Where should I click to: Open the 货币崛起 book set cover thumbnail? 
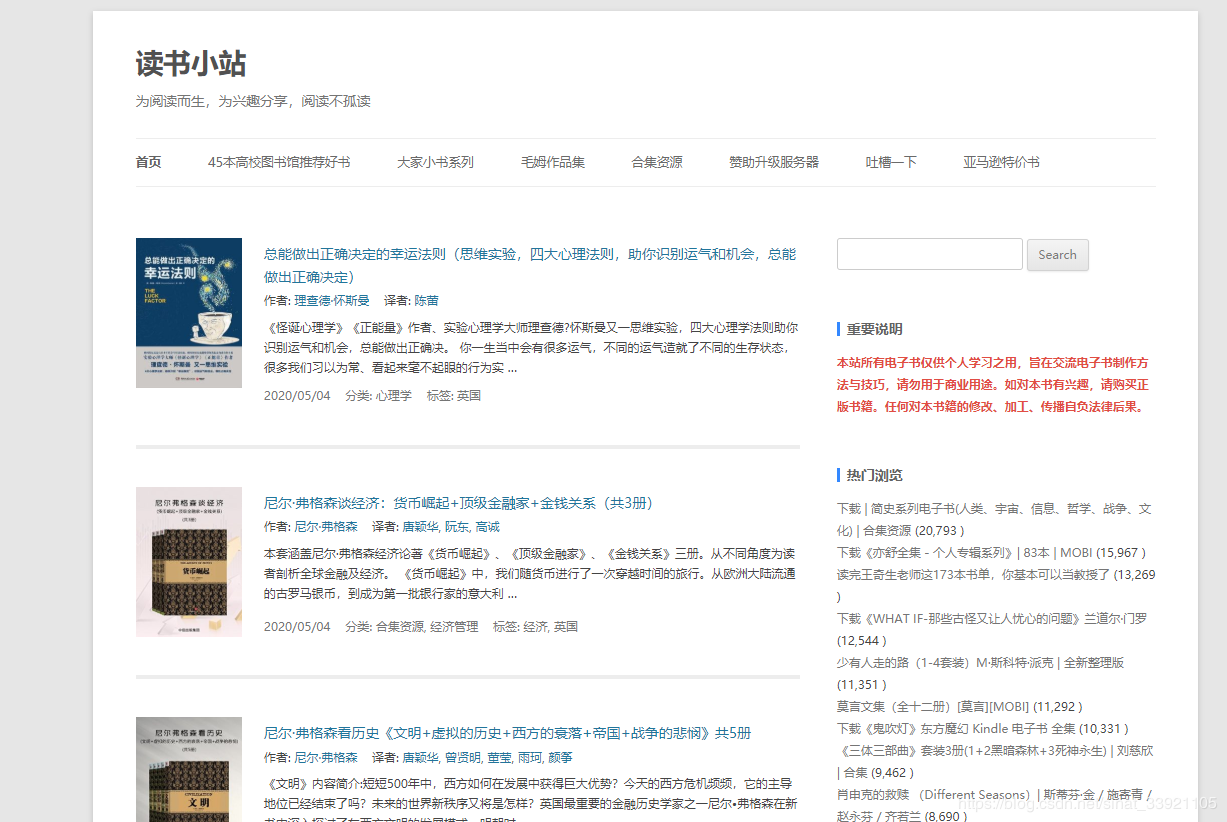click(189, 562)
